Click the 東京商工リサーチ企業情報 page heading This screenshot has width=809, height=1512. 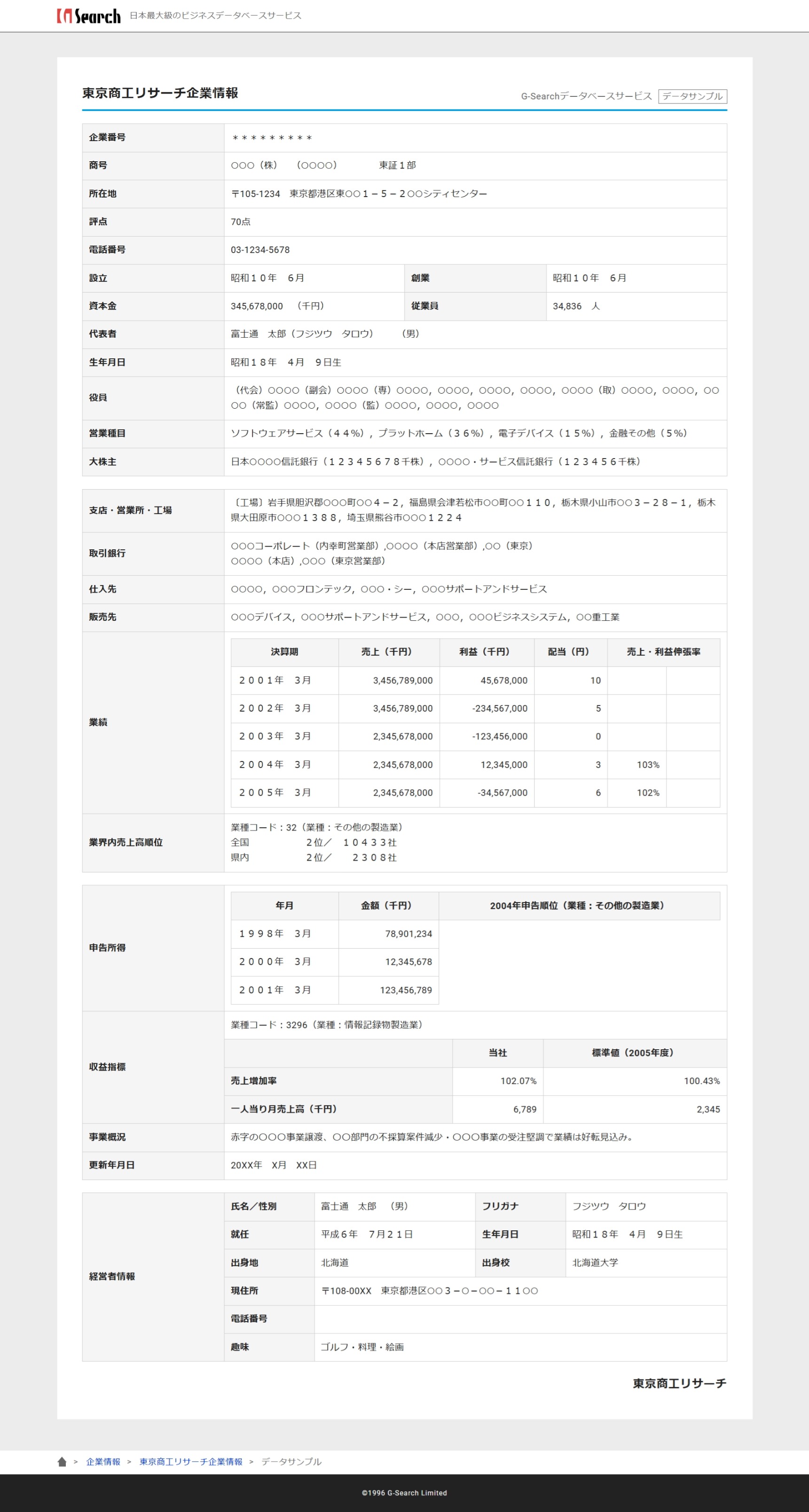click(160, 93)
